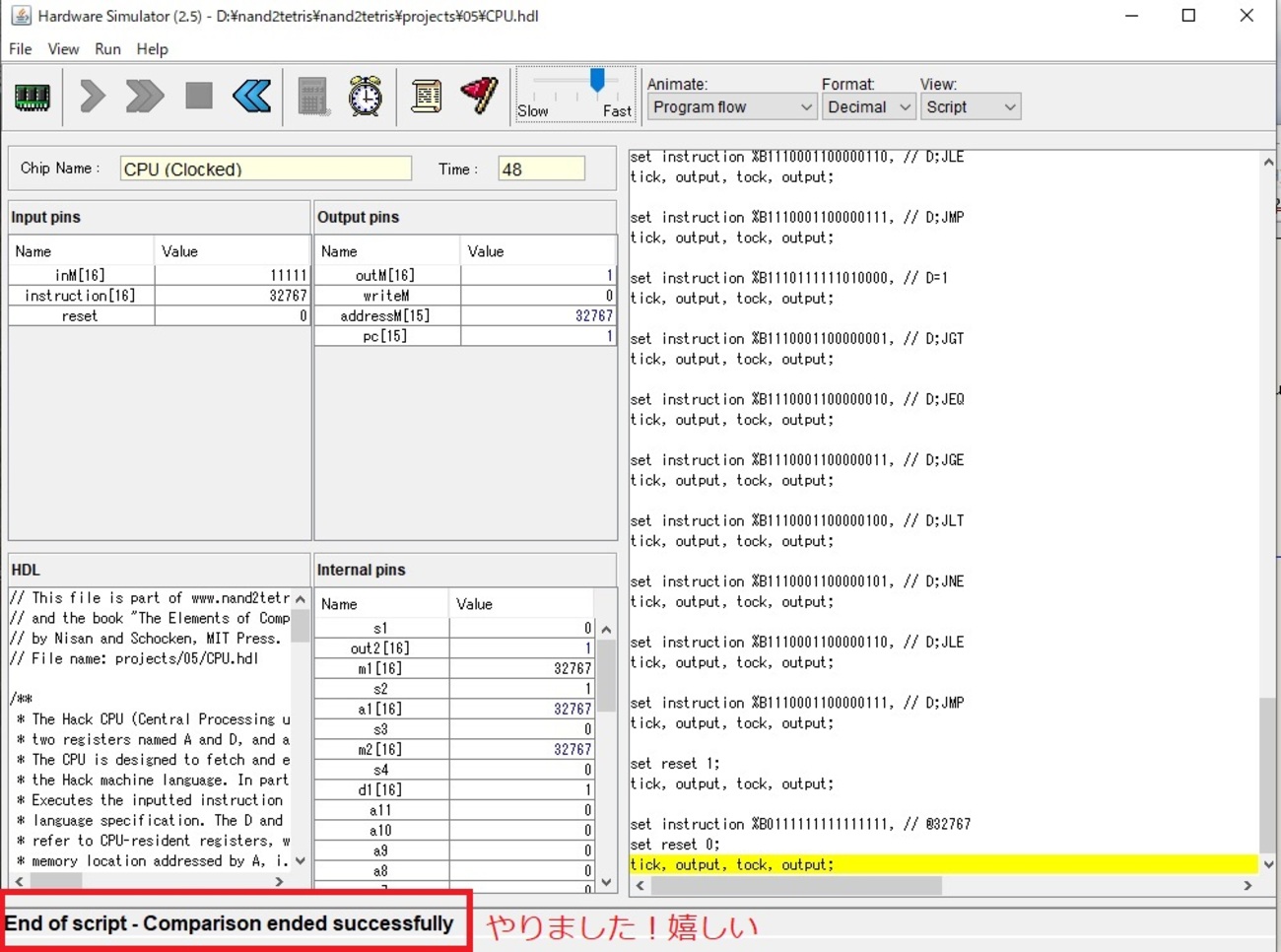This screenshot has width=1281, height=952.
Task: Click the Internal pins Value column header
Action: [x=521, y=603]
